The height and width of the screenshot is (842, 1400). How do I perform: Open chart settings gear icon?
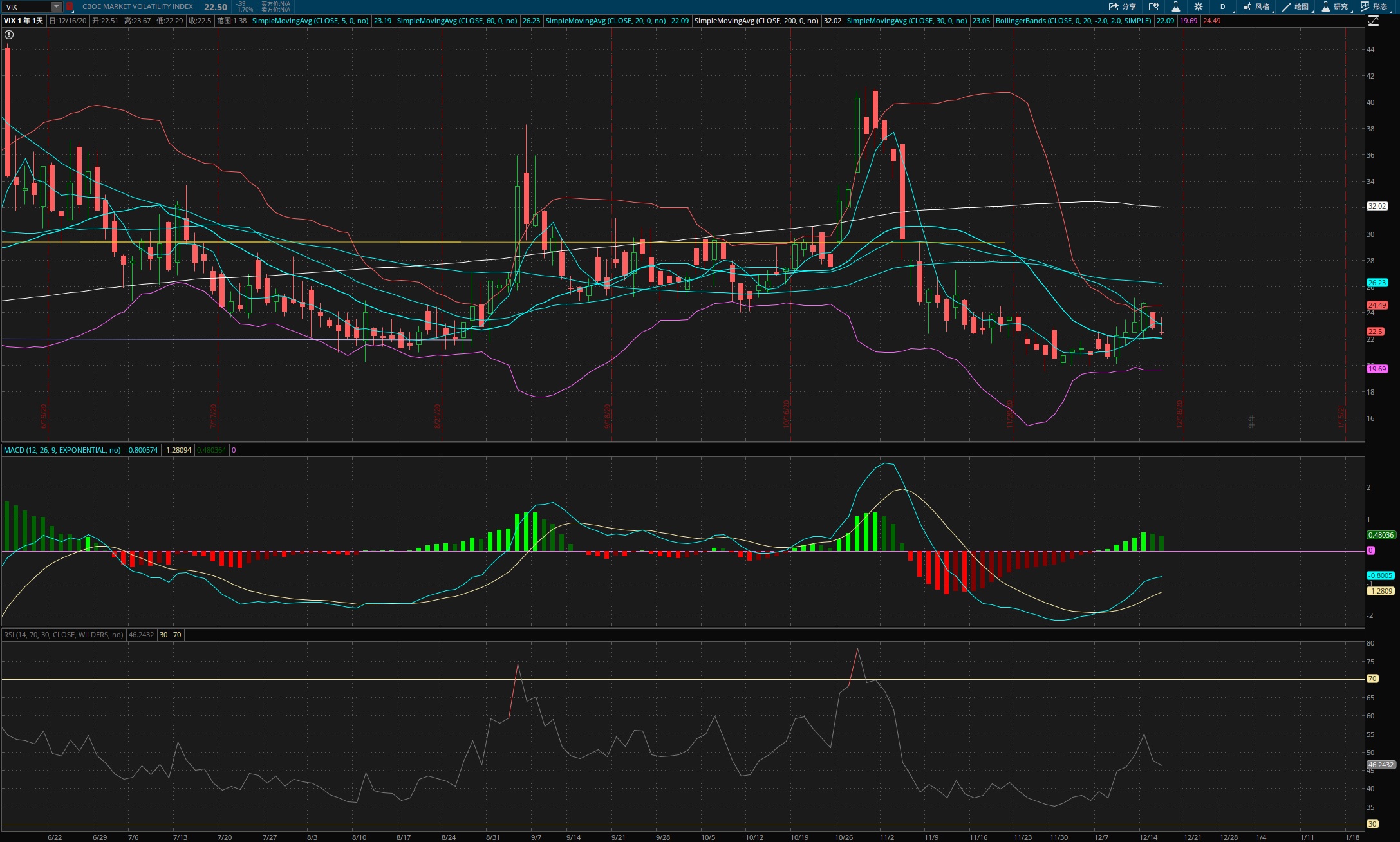1199,6
